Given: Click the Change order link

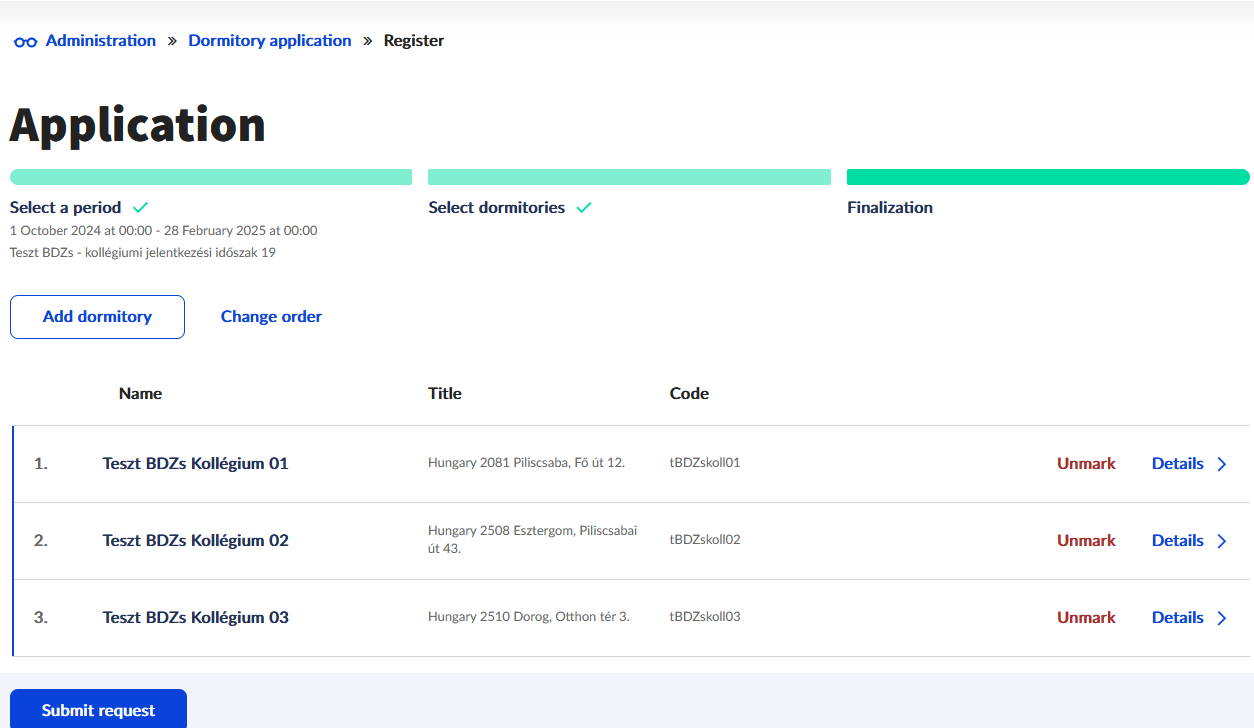Looking at the screenshot, I should click(271, 317).
